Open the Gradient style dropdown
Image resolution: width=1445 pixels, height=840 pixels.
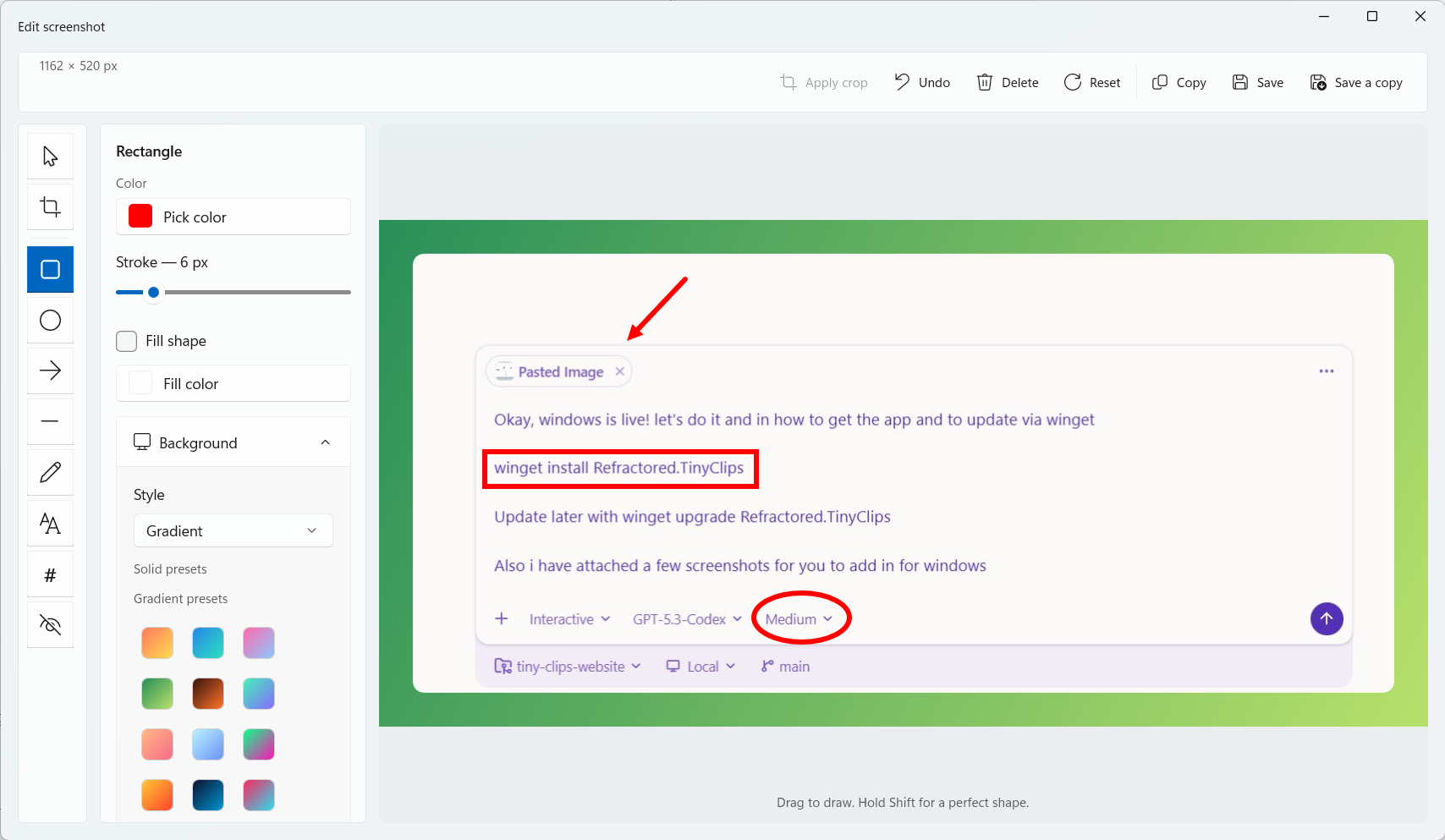(234, 530)
